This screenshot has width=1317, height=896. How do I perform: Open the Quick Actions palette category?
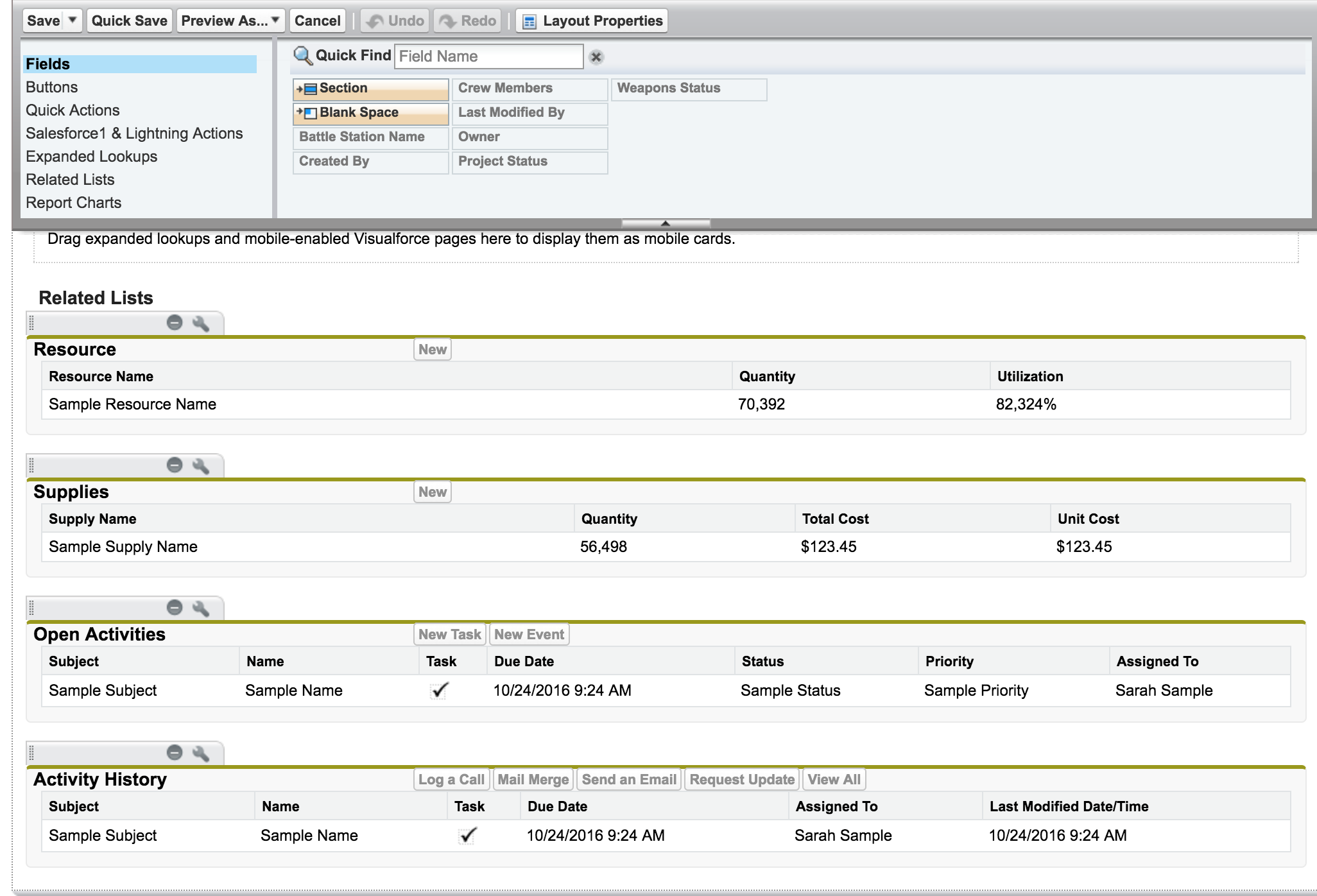(x=73, y=110)
